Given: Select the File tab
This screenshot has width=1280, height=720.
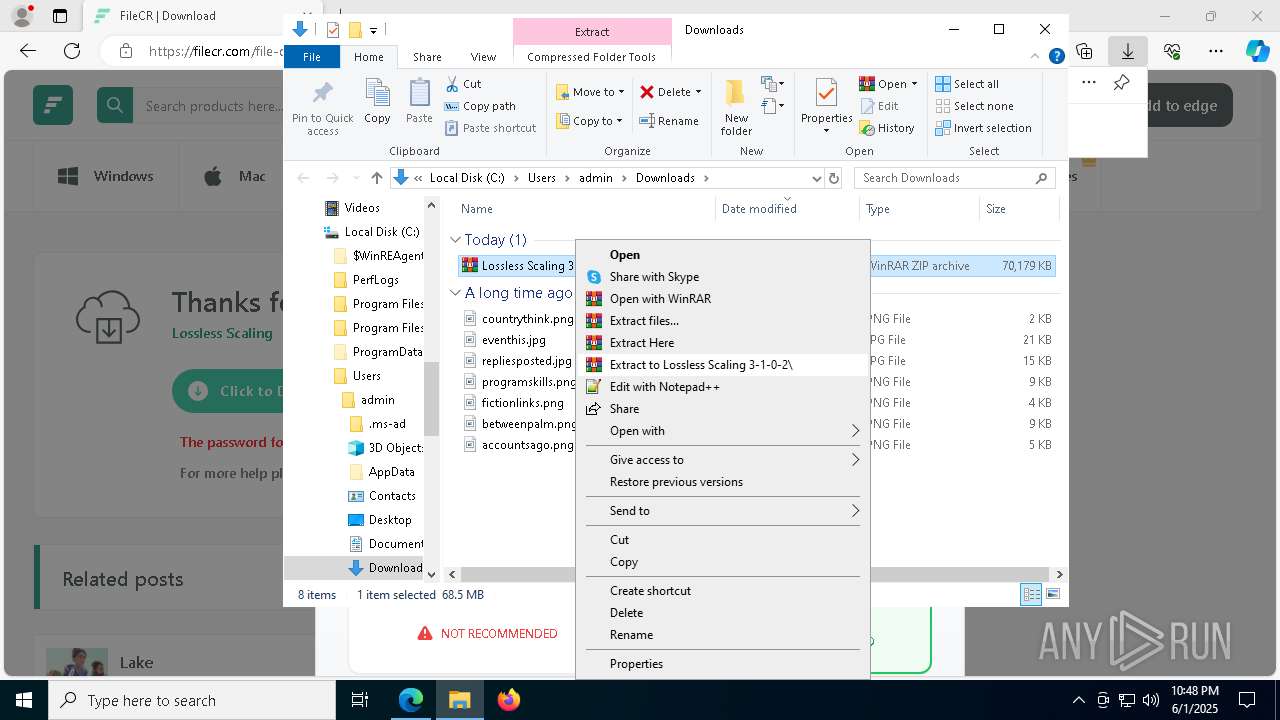Looking at the screenshot, I should point(312,57).
